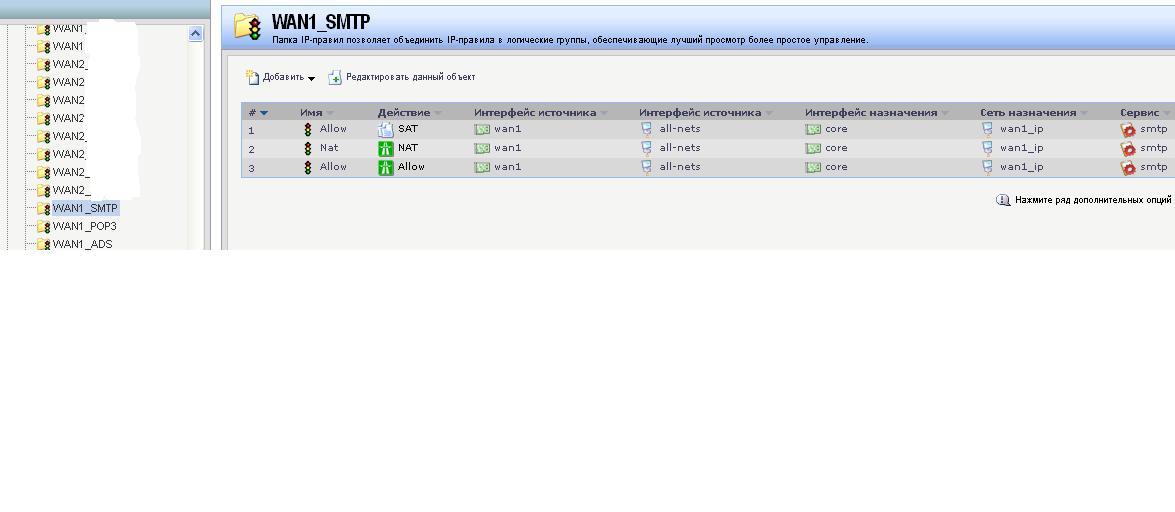
Task: Click the NAT action icon in rule 2
Action: click(x=385, y=148)
